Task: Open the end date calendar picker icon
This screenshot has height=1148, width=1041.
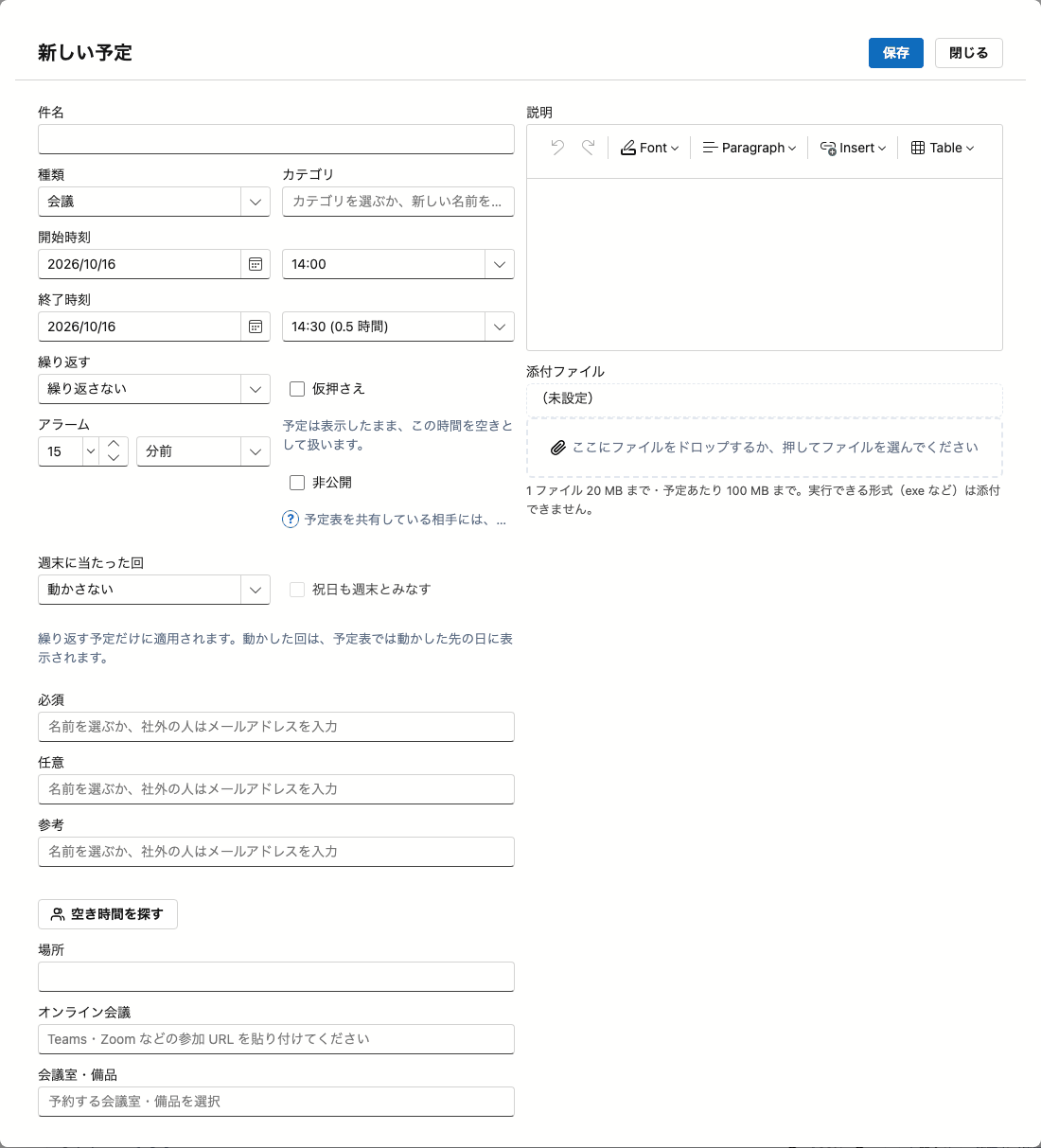Action: pos(256,327)
